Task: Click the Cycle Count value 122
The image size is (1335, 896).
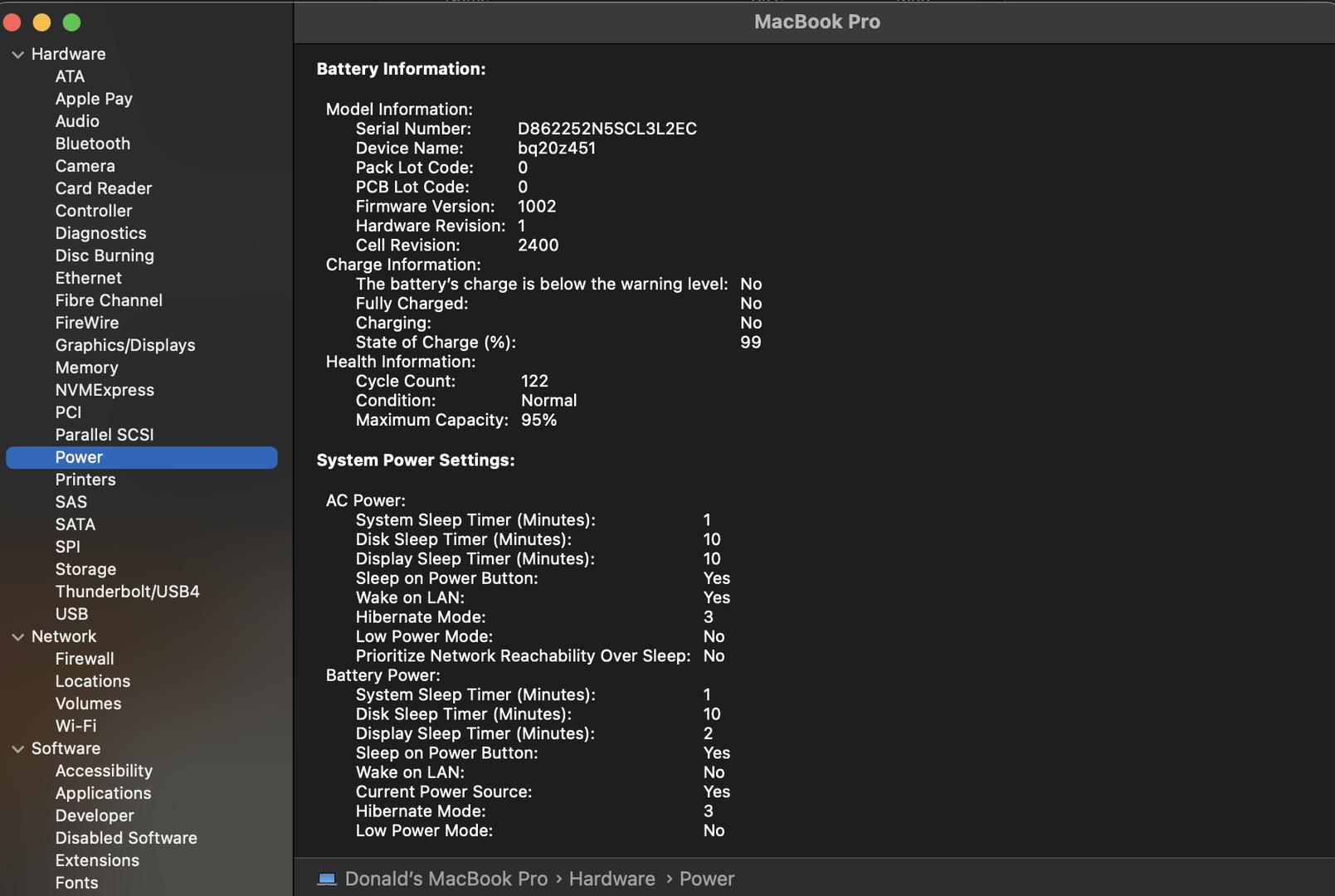Action: (x=534, y=381)
